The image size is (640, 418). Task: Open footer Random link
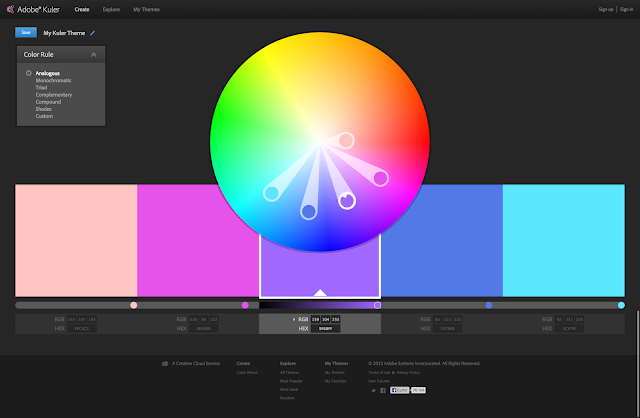pyautogui.click(x=287, y=398)
